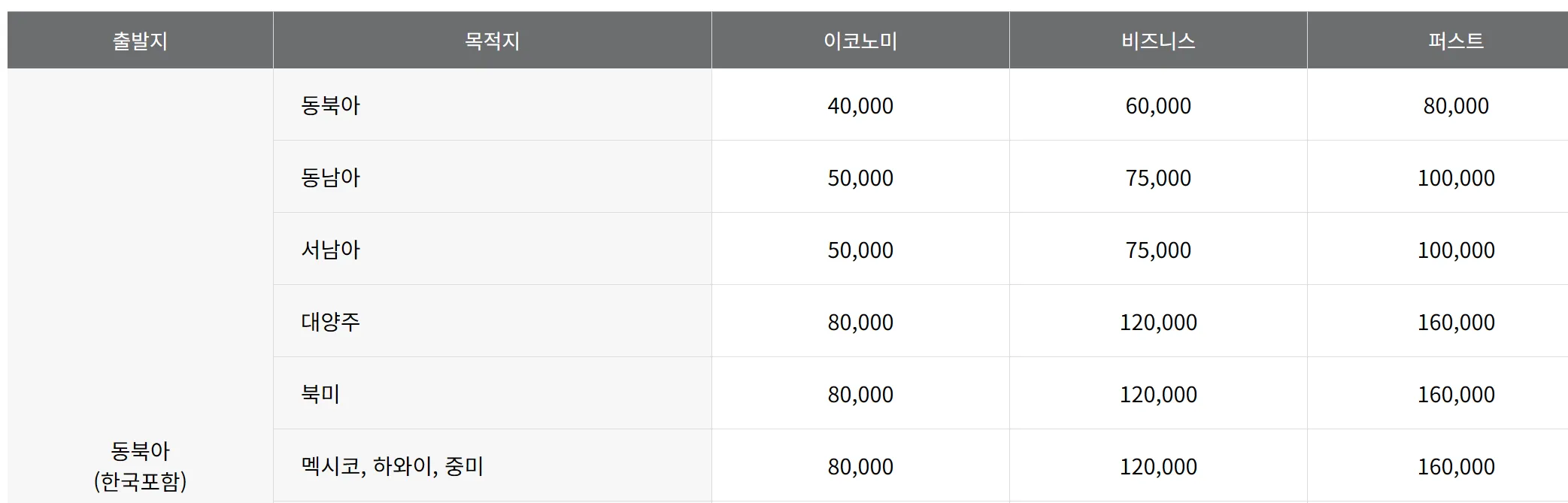Select the 비즈니스 column header
The height and width of the screenshot is (503, 1568).
point(1158,41)
